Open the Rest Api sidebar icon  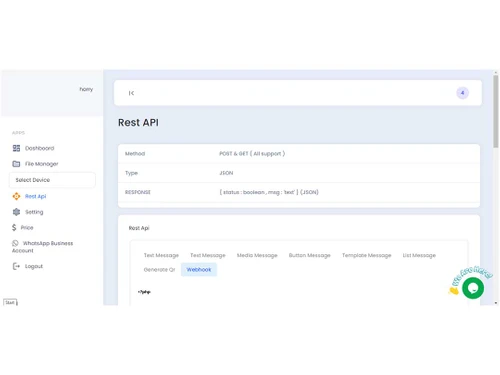coord(16,196)
